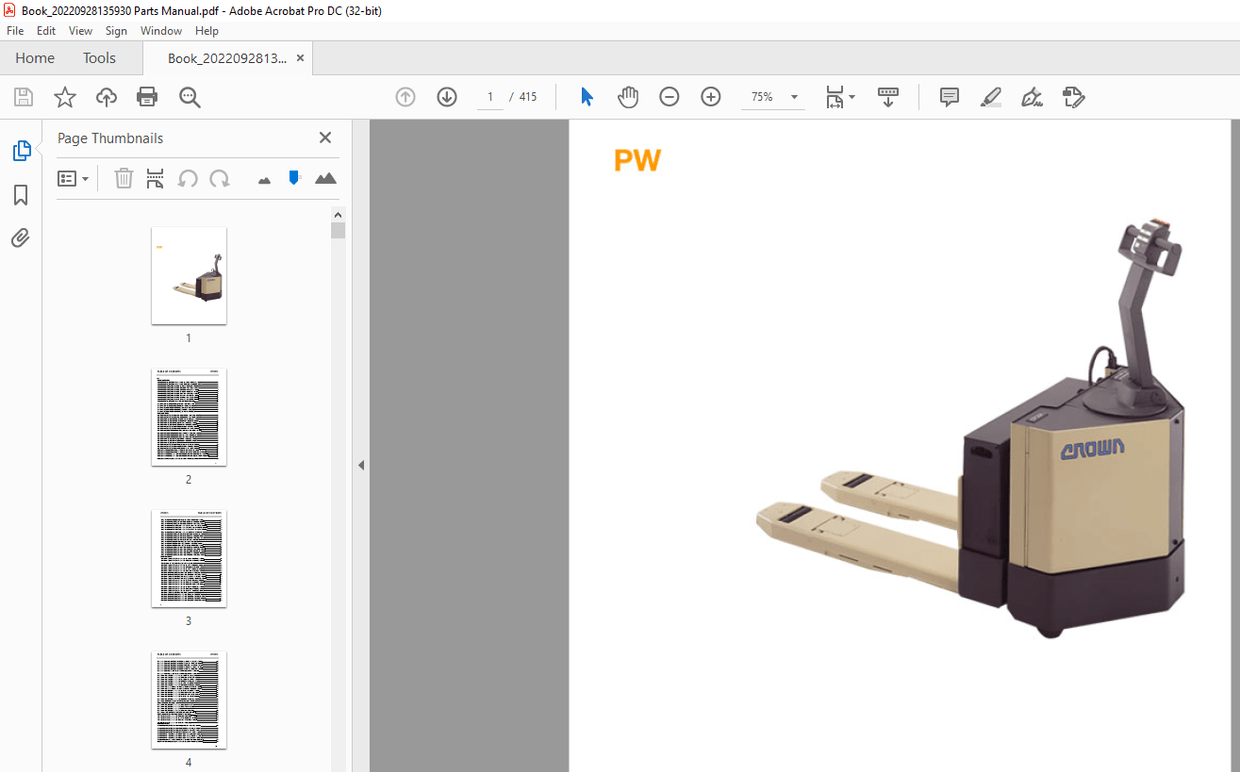
Task: Select the Hand tool for panning
Action: [627, 96]
